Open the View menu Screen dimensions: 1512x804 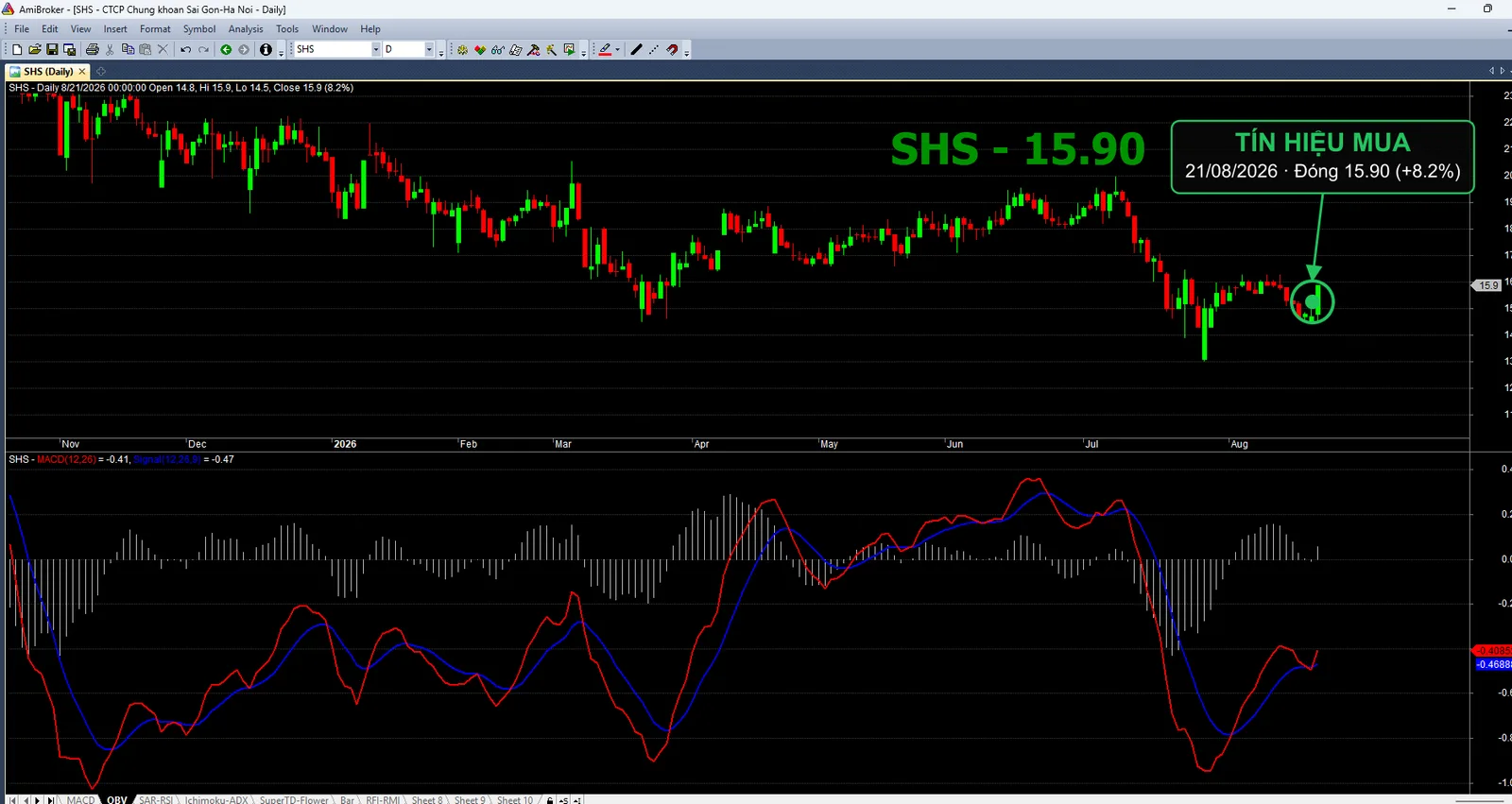(81, 29)
